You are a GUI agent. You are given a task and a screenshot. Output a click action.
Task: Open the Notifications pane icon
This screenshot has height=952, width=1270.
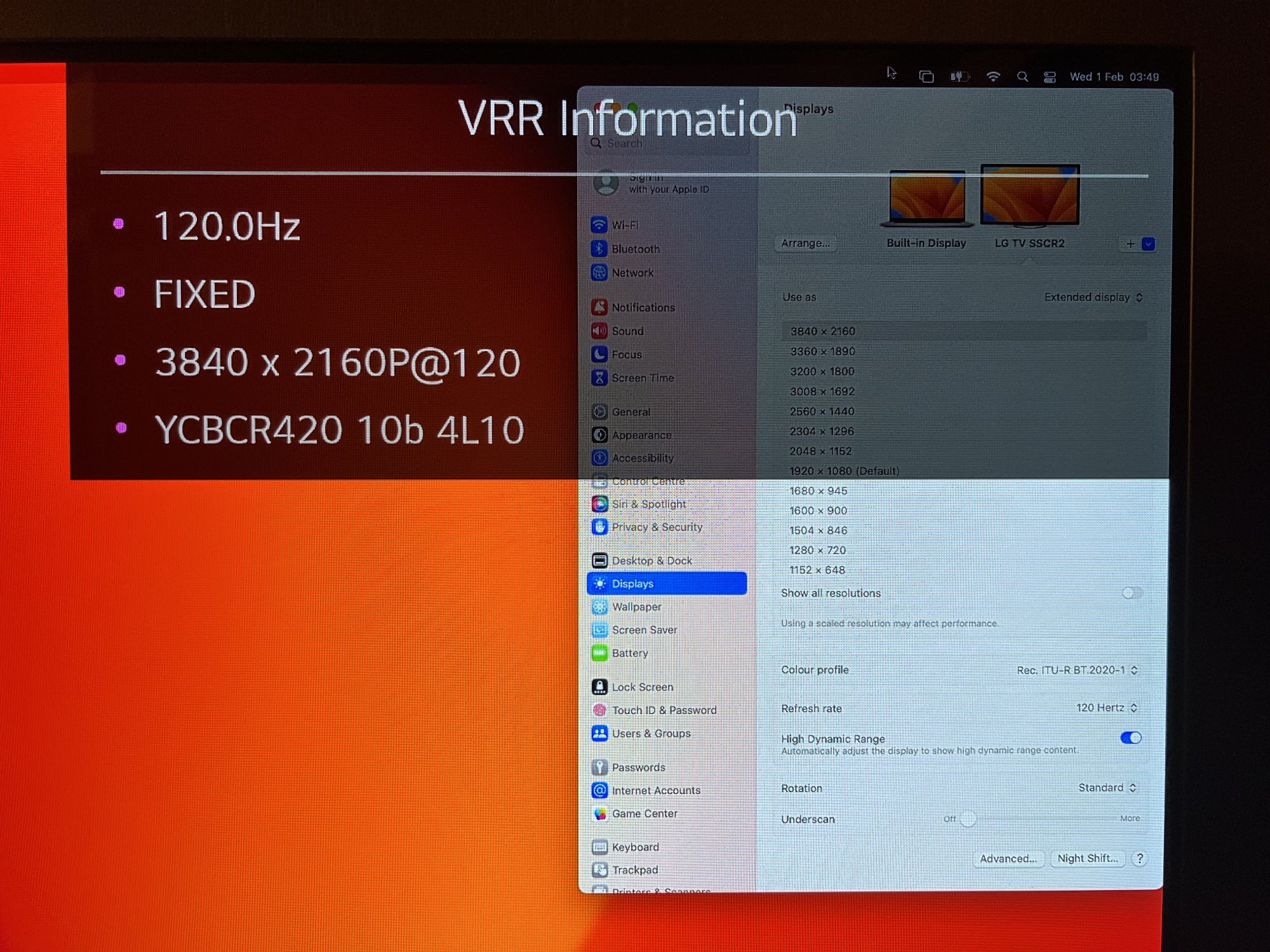pyautogui.click(x=599, y=307)
